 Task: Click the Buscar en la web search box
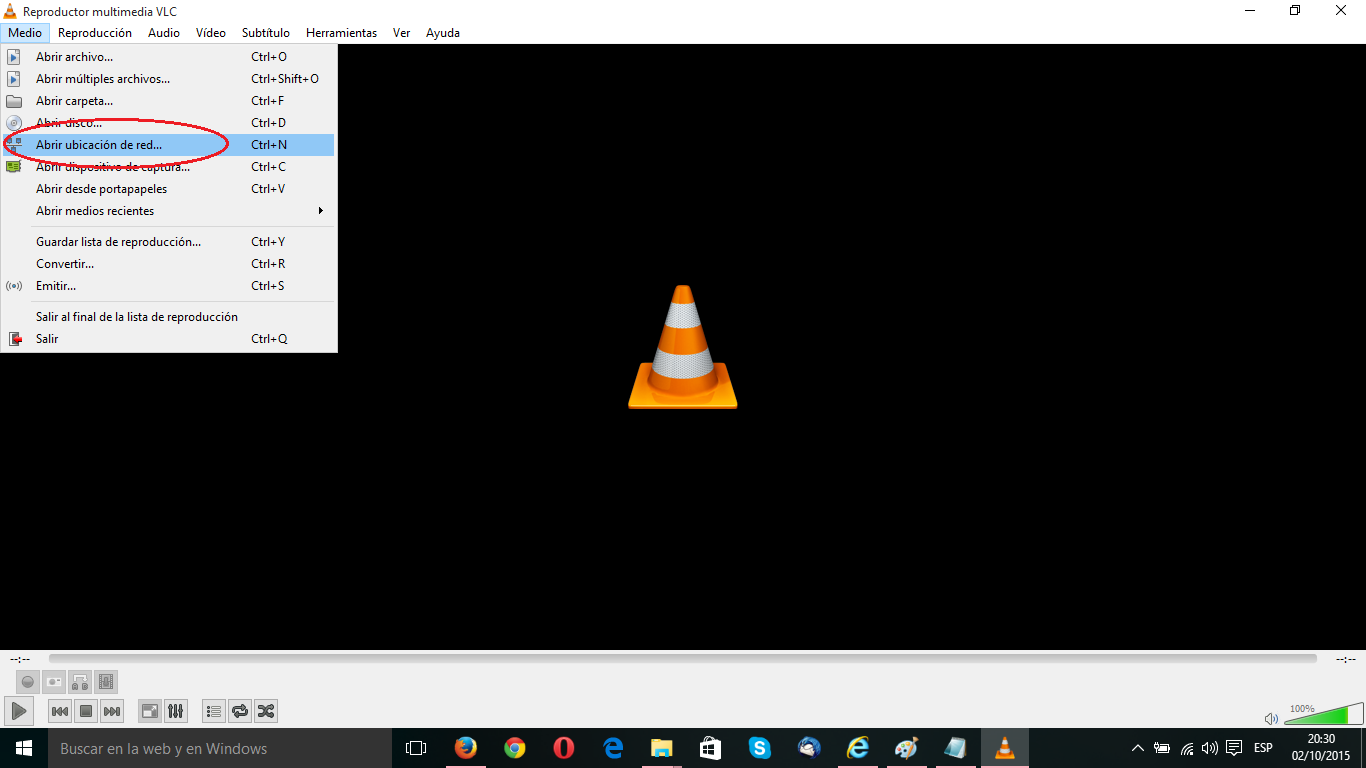tap(220, 748)
